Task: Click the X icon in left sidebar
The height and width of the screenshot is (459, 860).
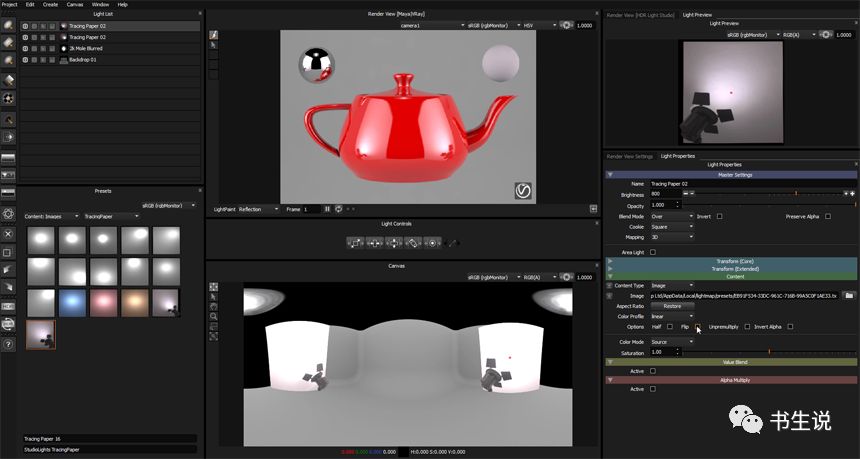Action: (x=8, y=234)
